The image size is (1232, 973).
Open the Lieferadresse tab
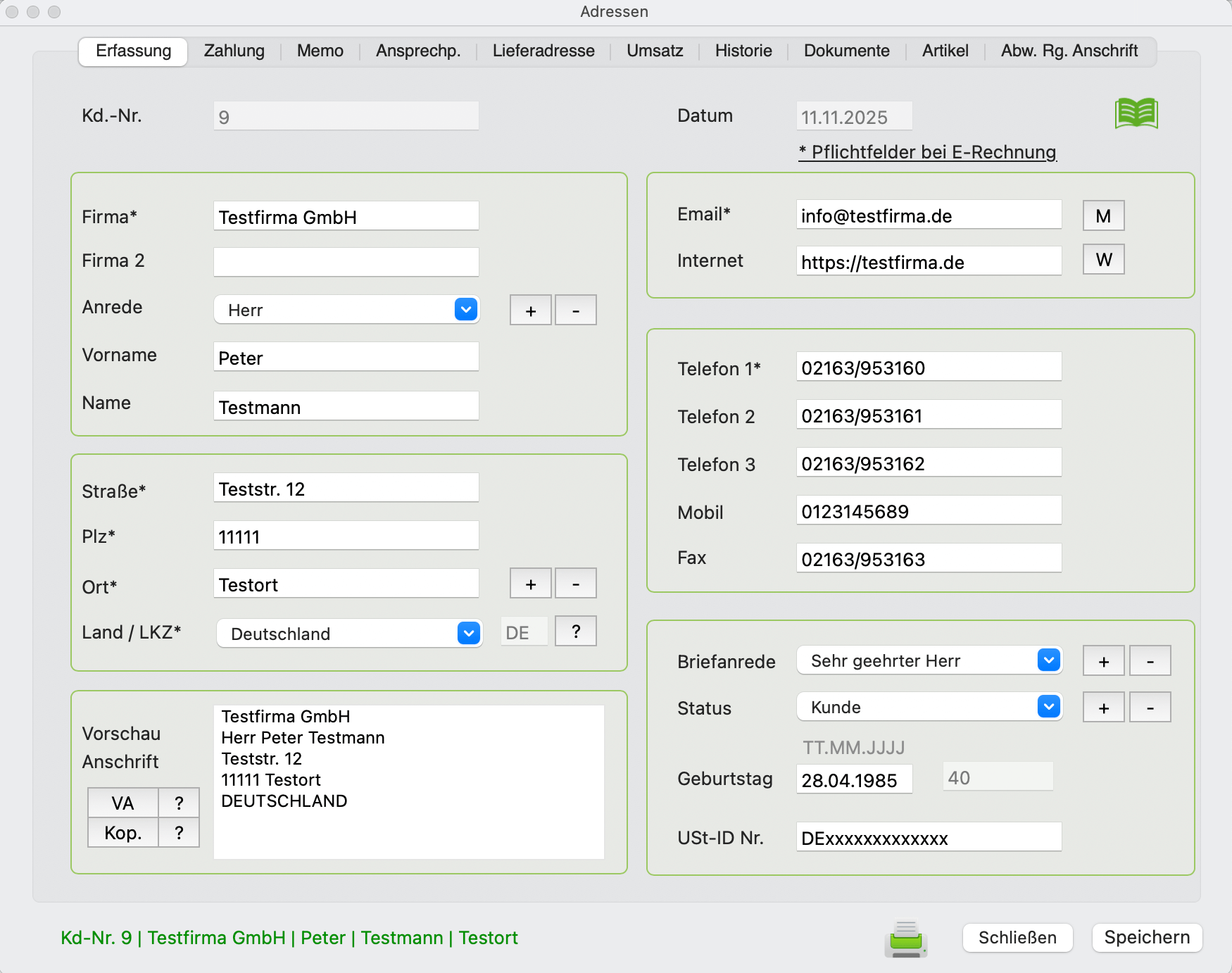click(x=543, y=51)
